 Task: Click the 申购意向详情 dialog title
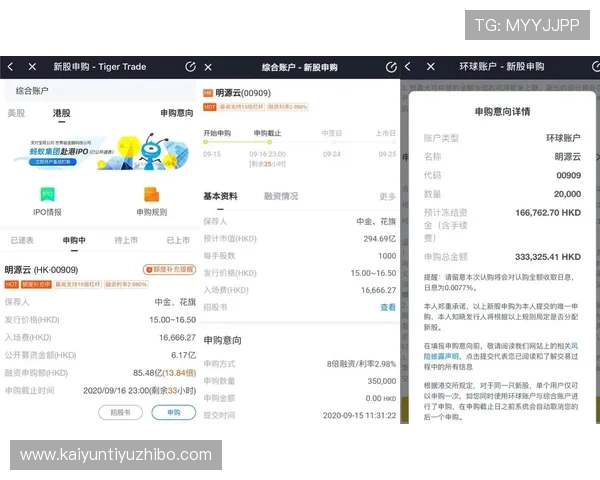(x=502, y=112)
